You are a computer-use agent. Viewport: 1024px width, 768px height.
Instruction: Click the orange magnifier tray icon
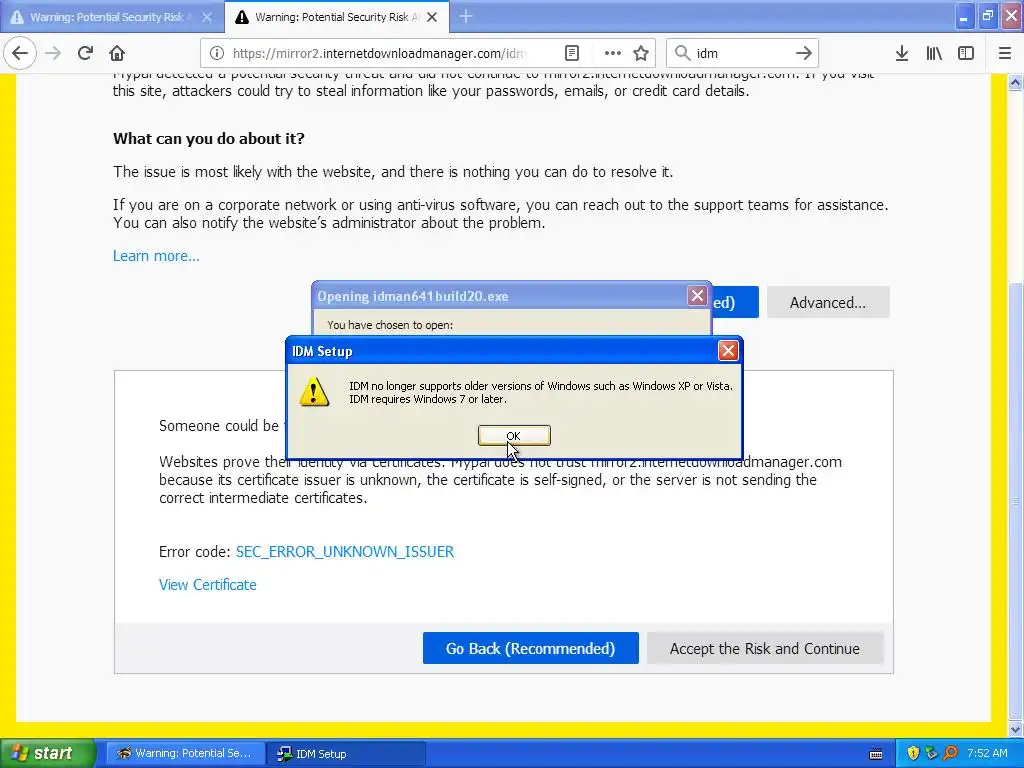pos(950,753)
